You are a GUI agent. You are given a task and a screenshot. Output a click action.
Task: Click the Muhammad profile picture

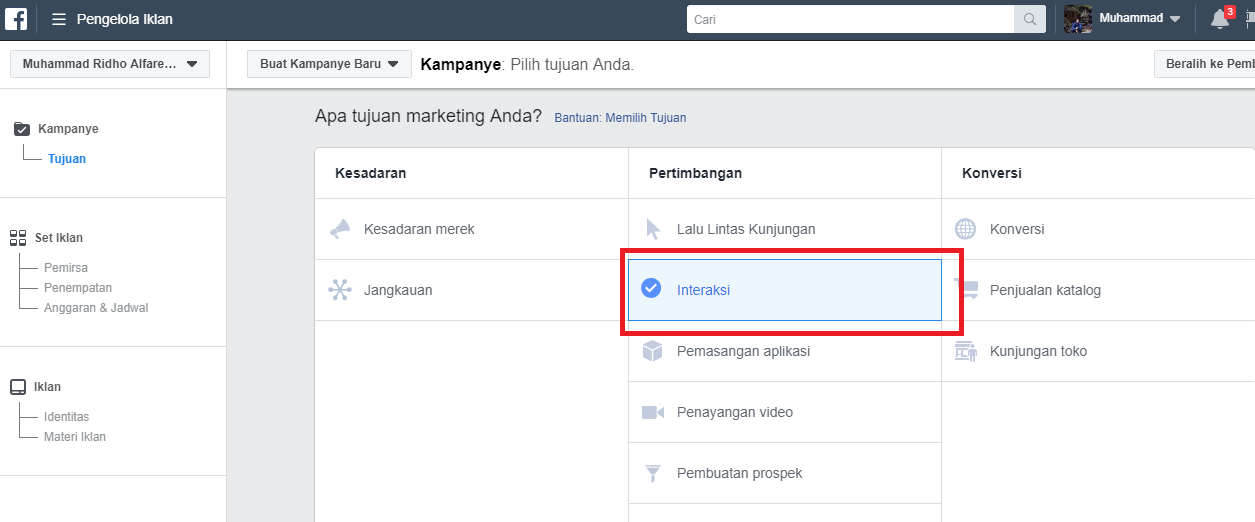pos(1078,19)
